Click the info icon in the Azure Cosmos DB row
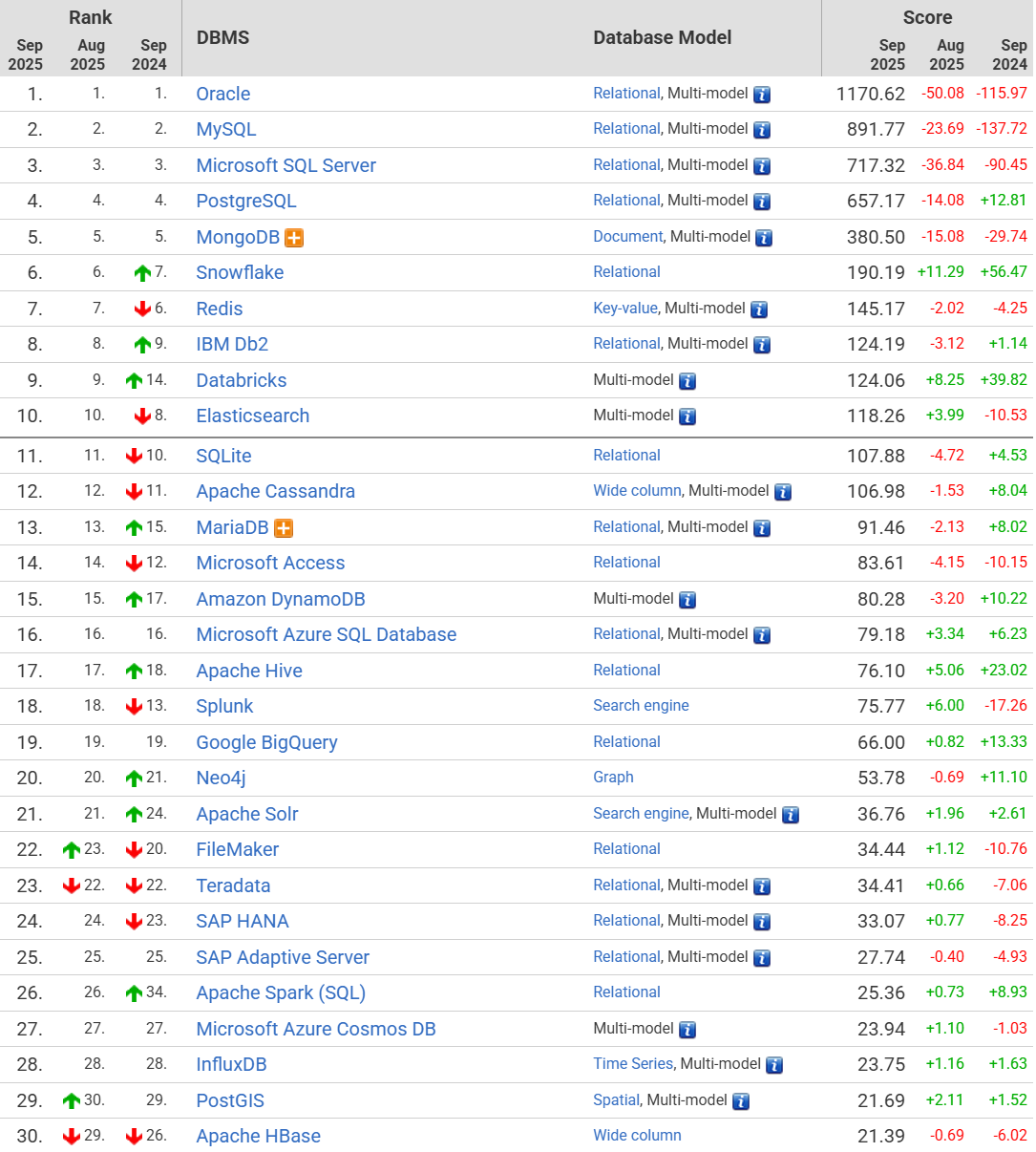1036x1152 pixels. click(x=687, y=1030)
